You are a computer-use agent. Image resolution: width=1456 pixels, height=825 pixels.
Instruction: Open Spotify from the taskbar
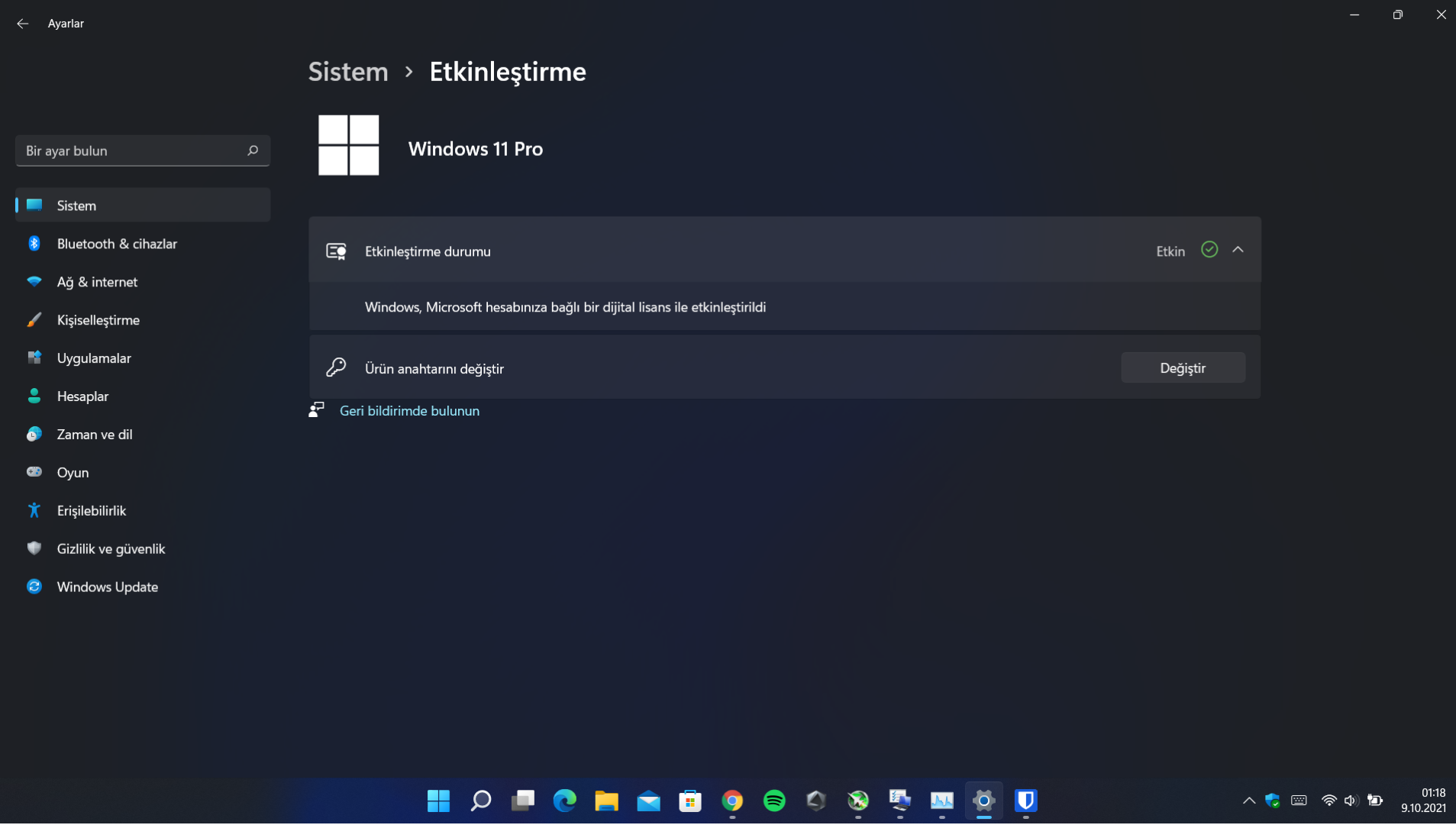coord(774,801)
